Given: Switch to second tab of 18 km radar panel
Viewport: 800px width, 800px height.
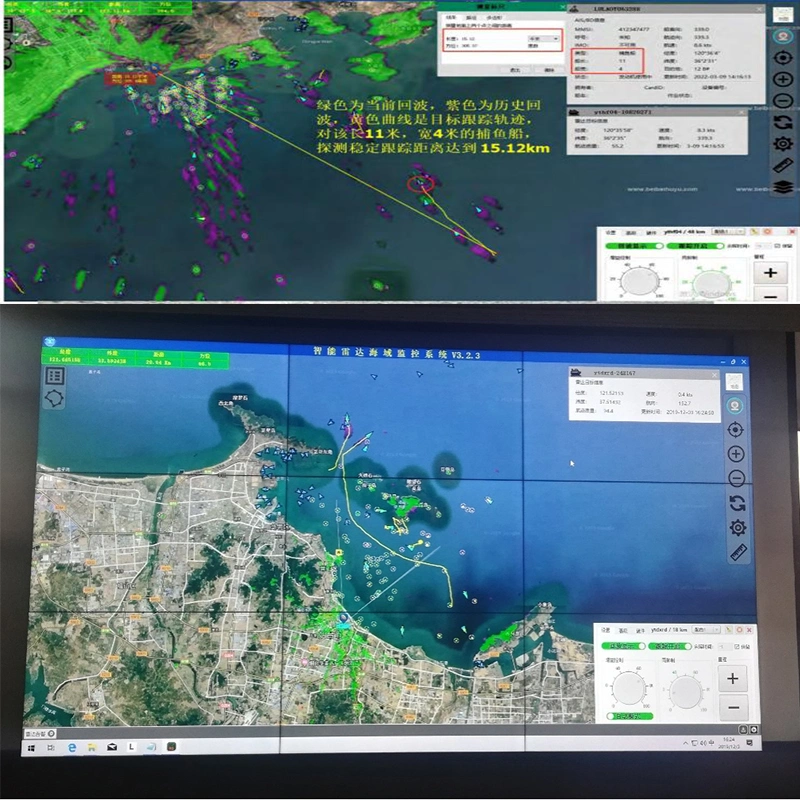Looking at the screenshot, I should [x=623, y=631].
